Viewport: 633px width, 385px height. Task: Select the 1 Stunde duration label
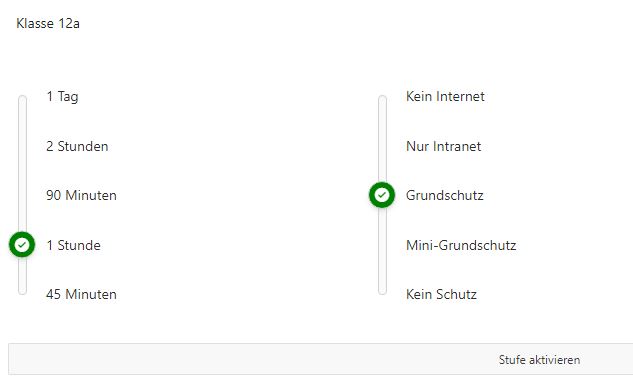(73, 245)
